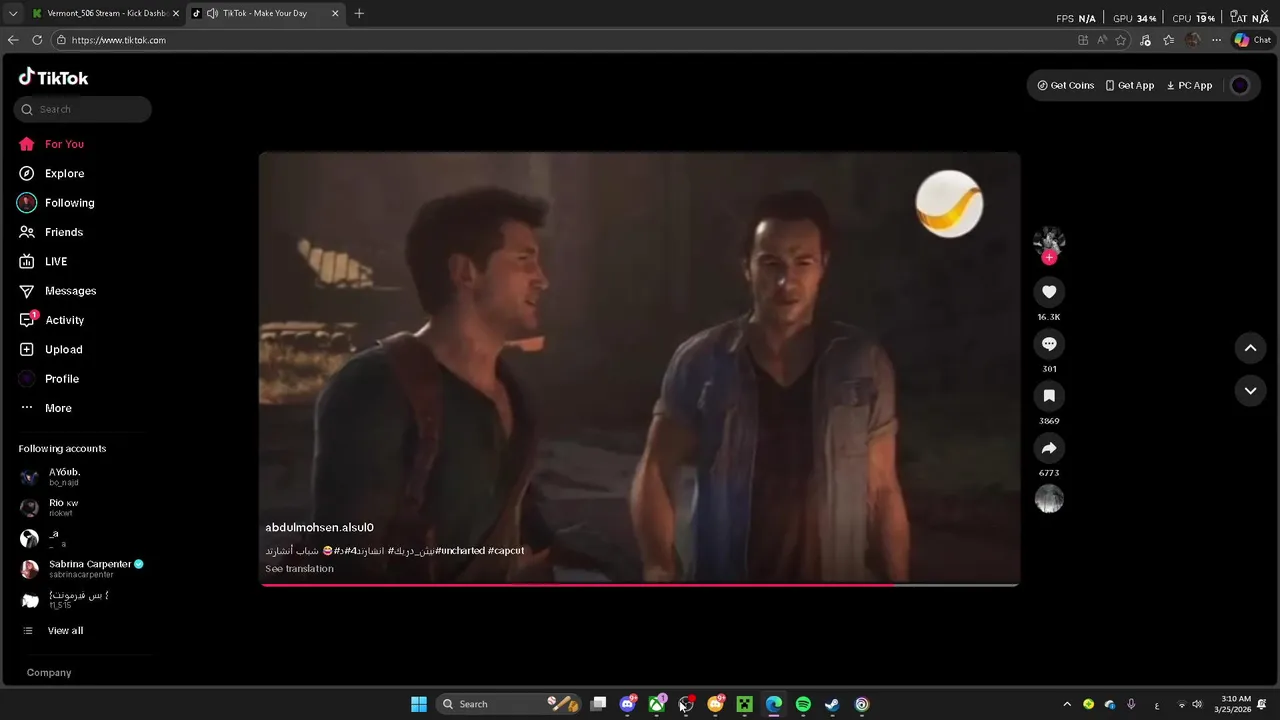The image size is (1280, 720).
Task: Click the video to pause playback
Action: 639,368
